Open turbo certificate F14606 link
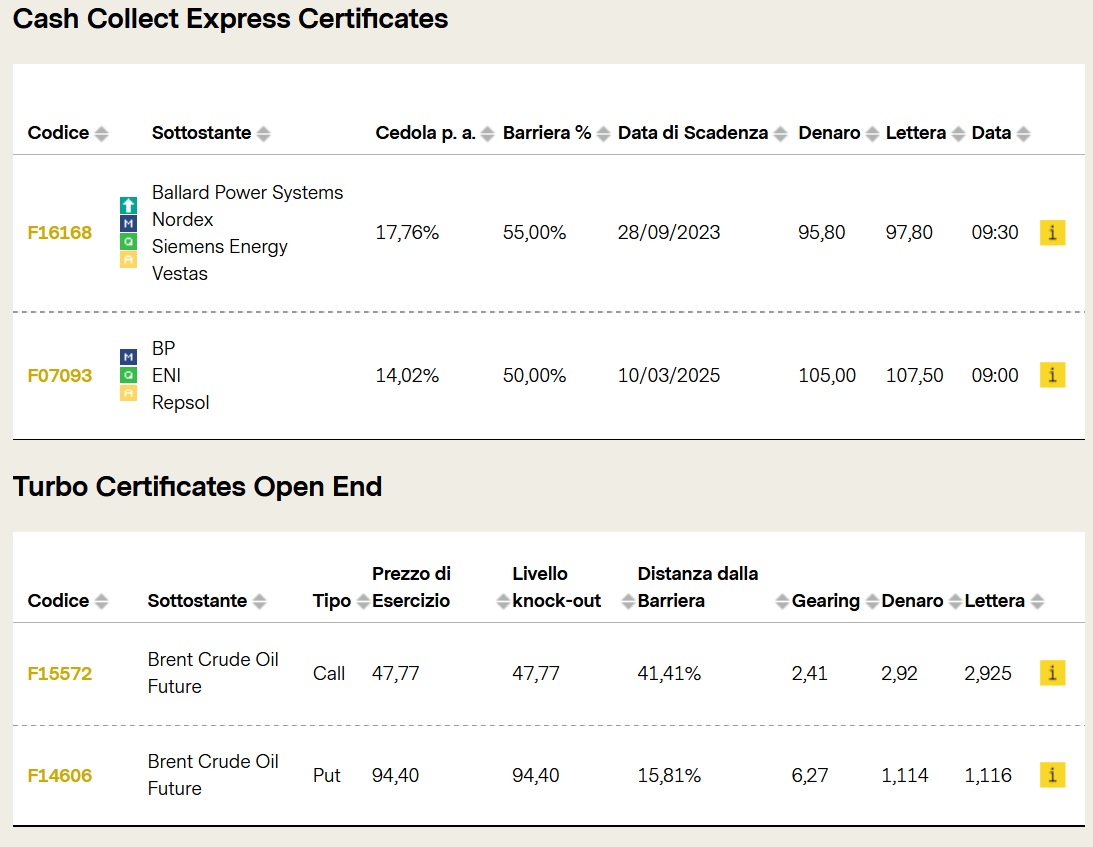The height and width of the screenshot is (847, 1093). [x=60, y=775]
